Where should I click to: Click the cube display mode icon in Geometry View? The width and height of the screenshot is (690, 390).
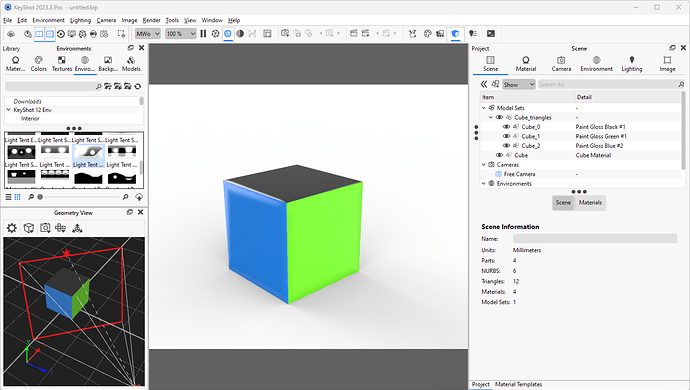tap(29, 228)
